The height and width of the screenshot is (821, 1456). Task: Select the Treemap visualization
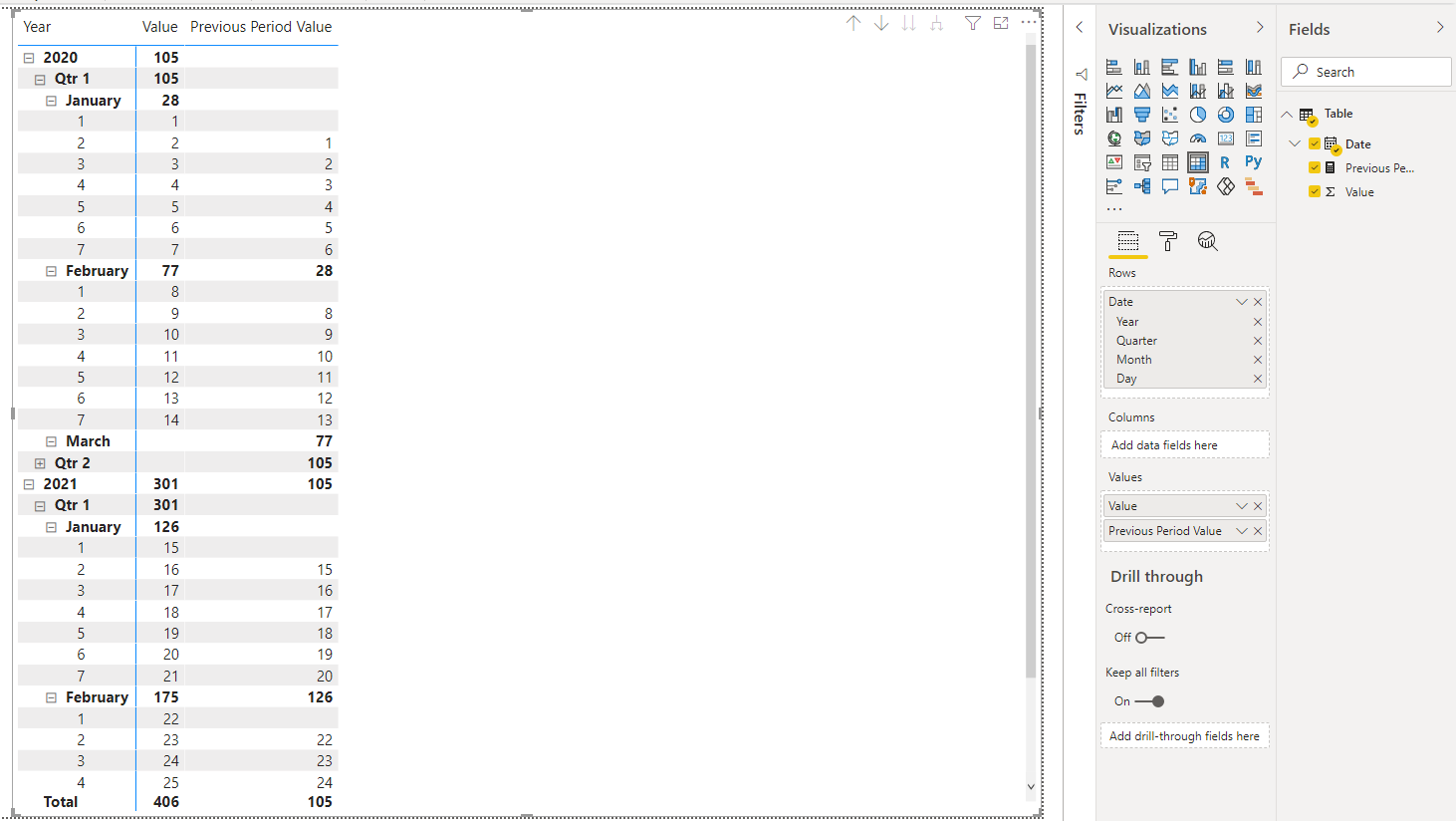pos(1254,115)
